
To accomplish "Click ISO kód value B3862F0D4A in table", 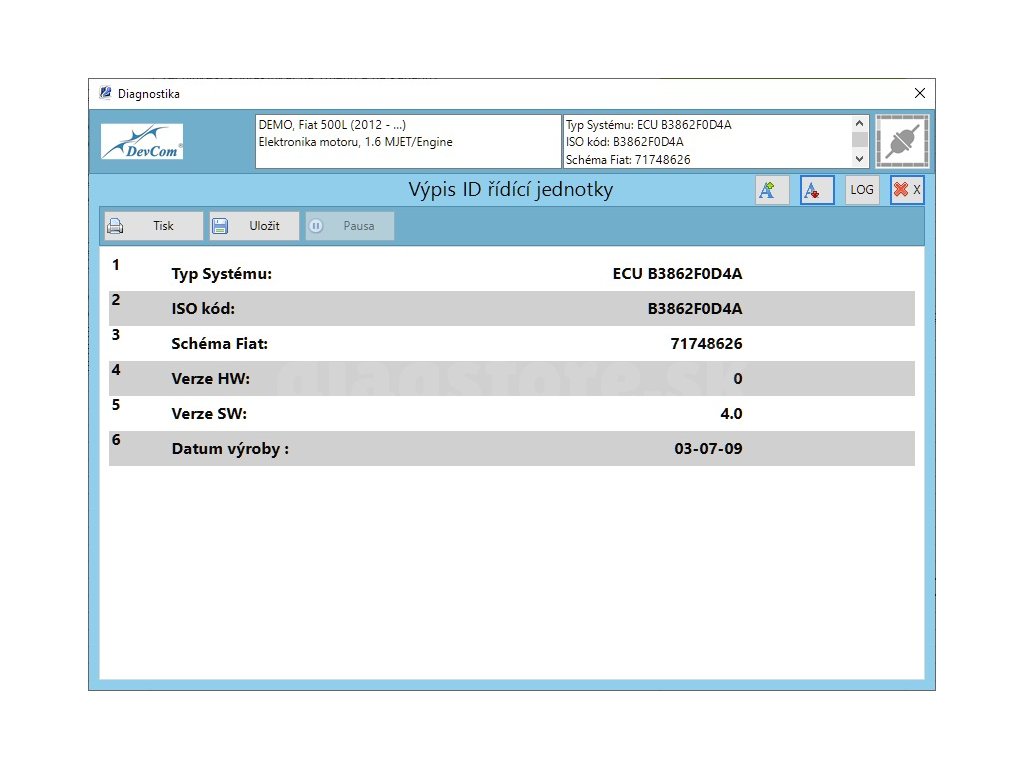I will point(695,308).
